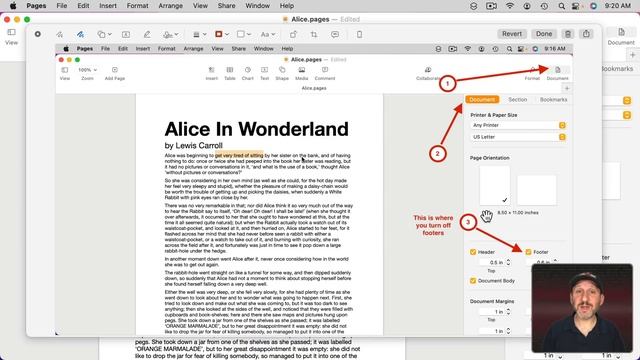Image resolution: width=640 pixels, height=360 pixels.
Task: Click the round dot icon at Markup toolbar start
Action: pyautogui.click(x=38, y=34)
